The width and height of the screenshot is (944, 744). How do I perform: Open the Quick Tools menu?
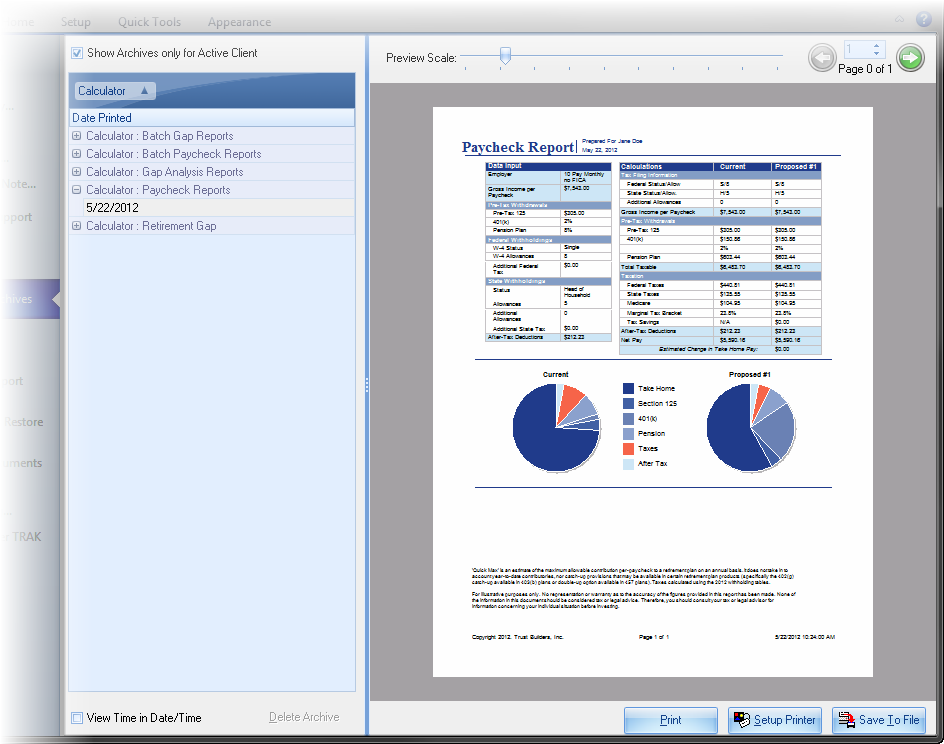149,22
